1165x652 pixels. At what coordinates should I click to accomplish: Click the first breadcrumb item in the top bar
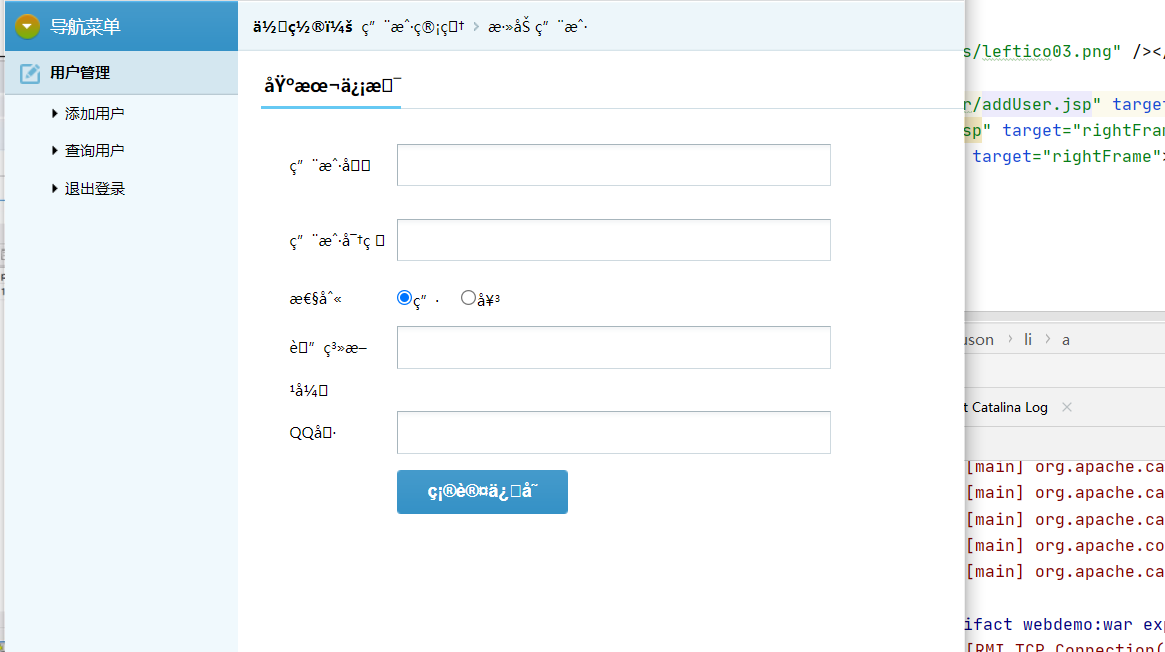[412, 27]
